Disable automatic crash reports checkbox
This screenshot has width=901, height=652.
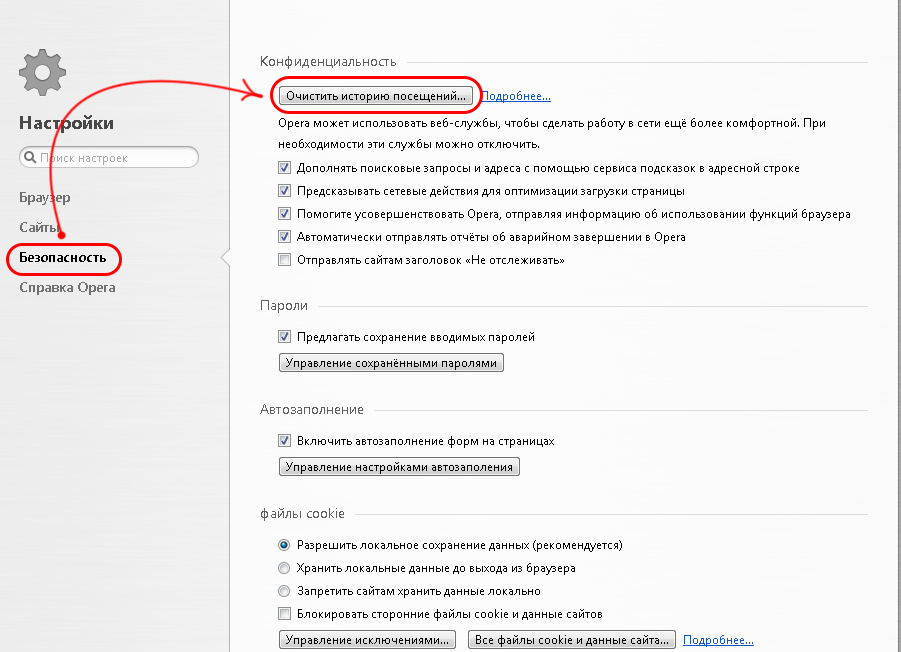point(285,237)
